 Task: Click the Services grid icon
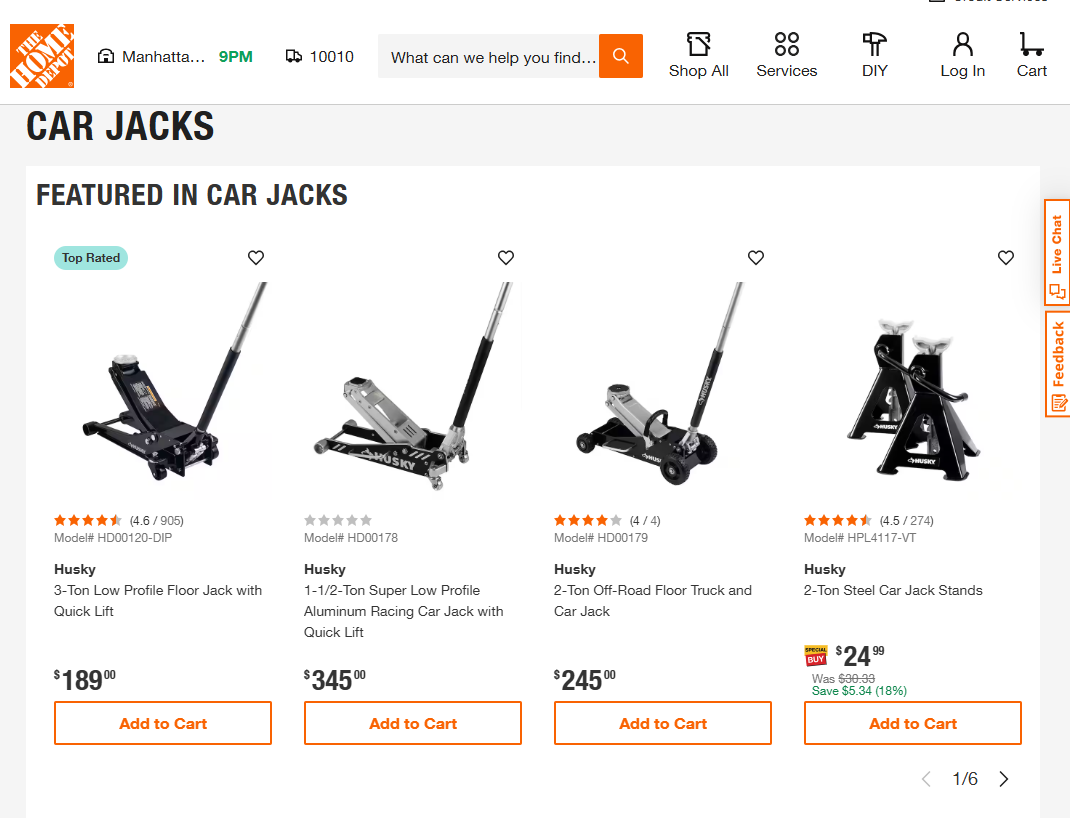point(786,45)
